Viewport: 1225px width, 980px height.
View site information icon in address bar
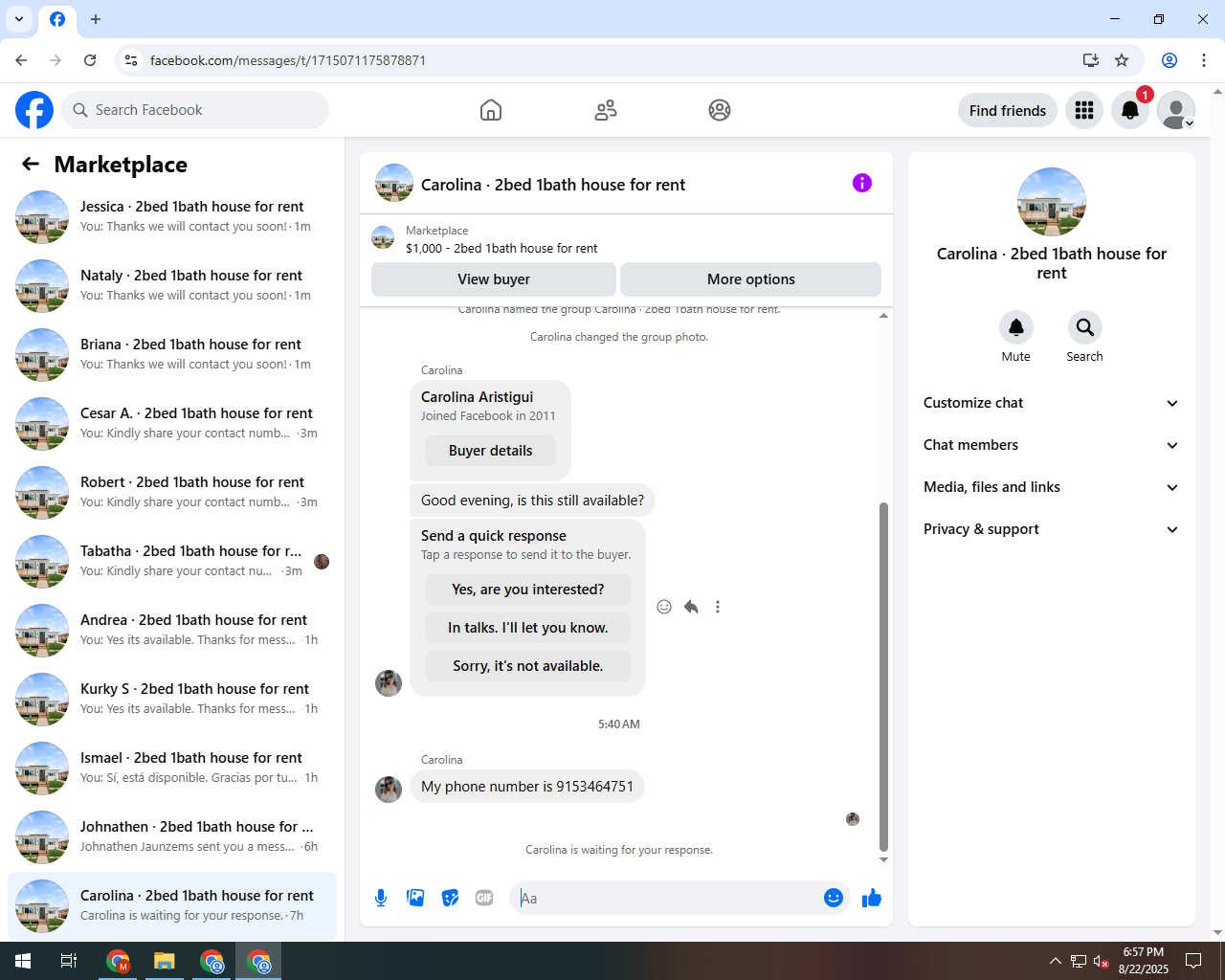131,60
